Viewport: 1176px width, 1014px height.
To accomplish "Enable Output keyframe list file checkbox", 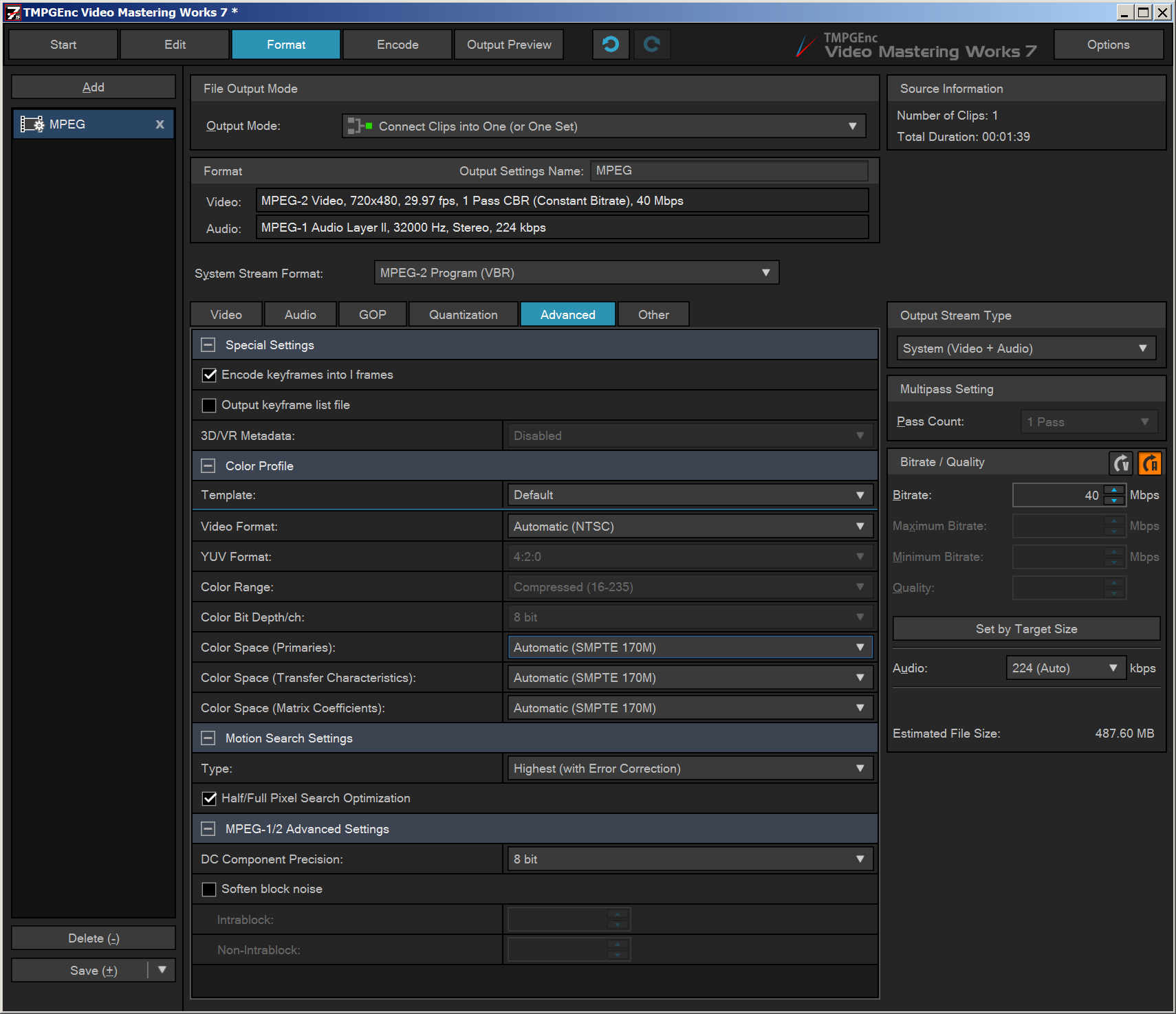I will click(209, 406).
